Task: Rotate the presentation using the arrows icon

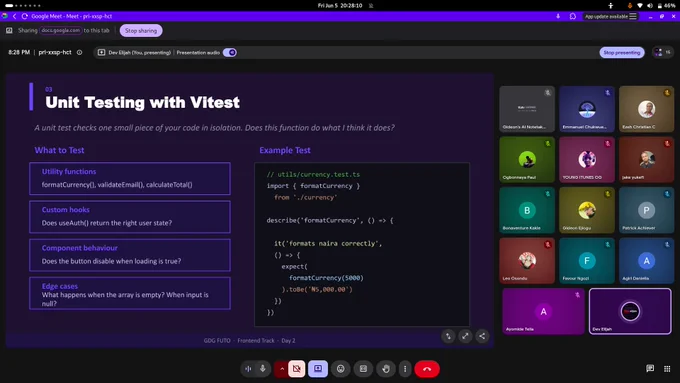Action: tap(448, 336)
